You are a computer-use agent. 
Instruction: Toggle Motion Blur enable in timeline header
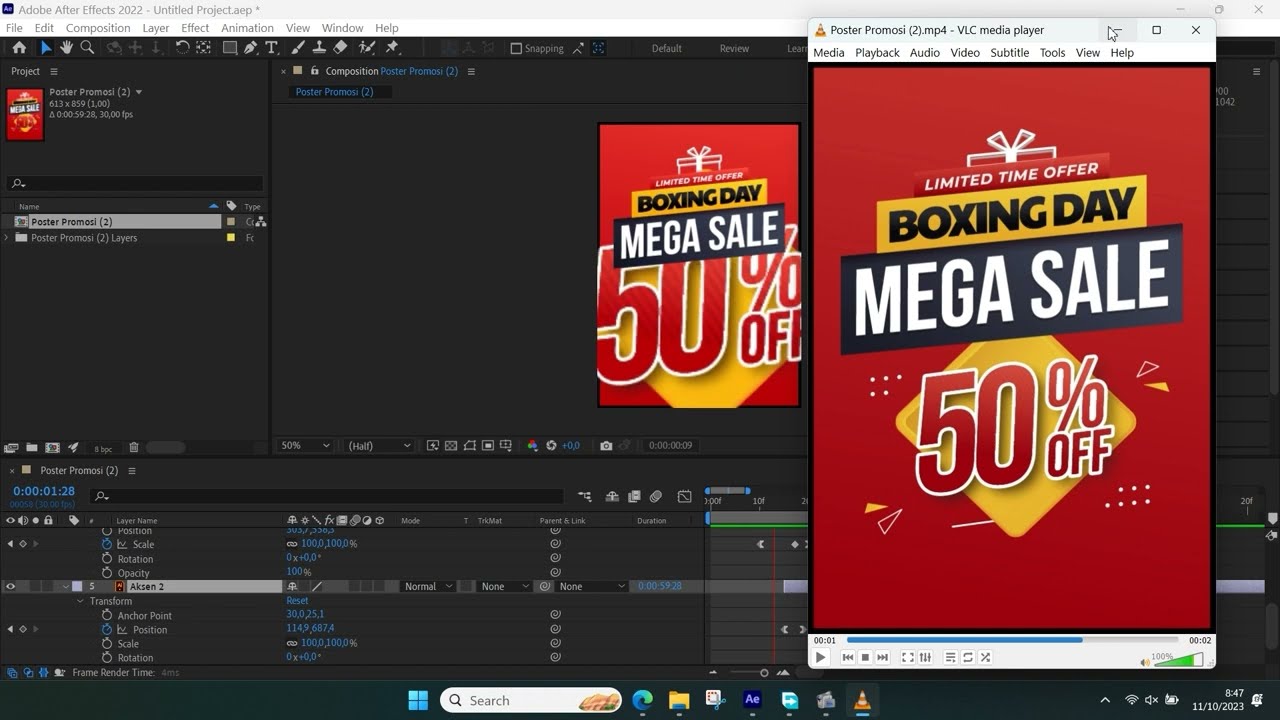(x=656, y=497)
